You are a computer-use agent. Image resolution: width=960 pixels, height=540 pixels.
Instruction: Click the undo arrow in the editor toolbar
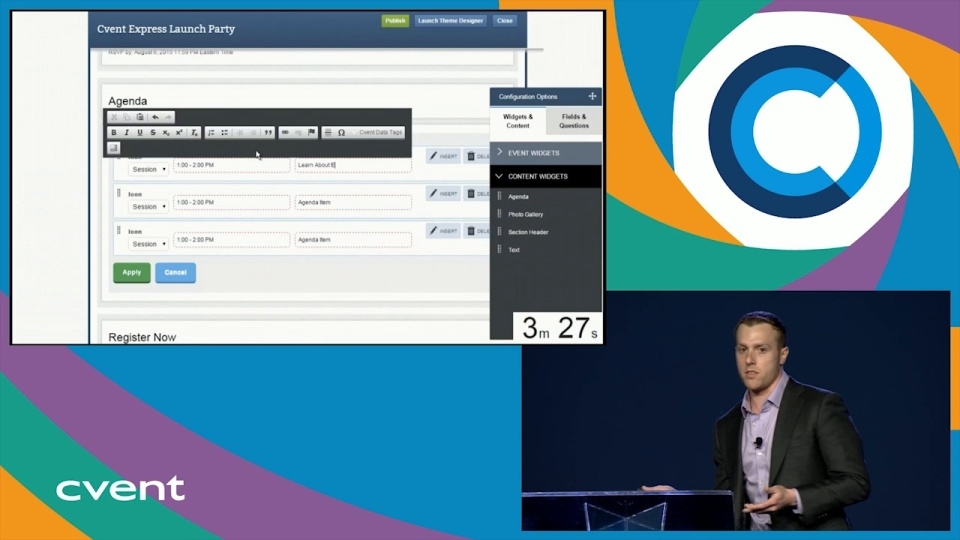click(155, 117)
